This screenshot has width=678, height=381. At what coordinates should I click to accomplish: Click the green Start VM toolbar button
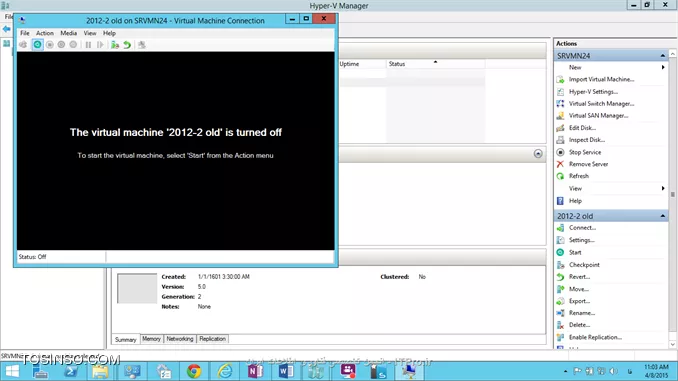click(38, 45)
